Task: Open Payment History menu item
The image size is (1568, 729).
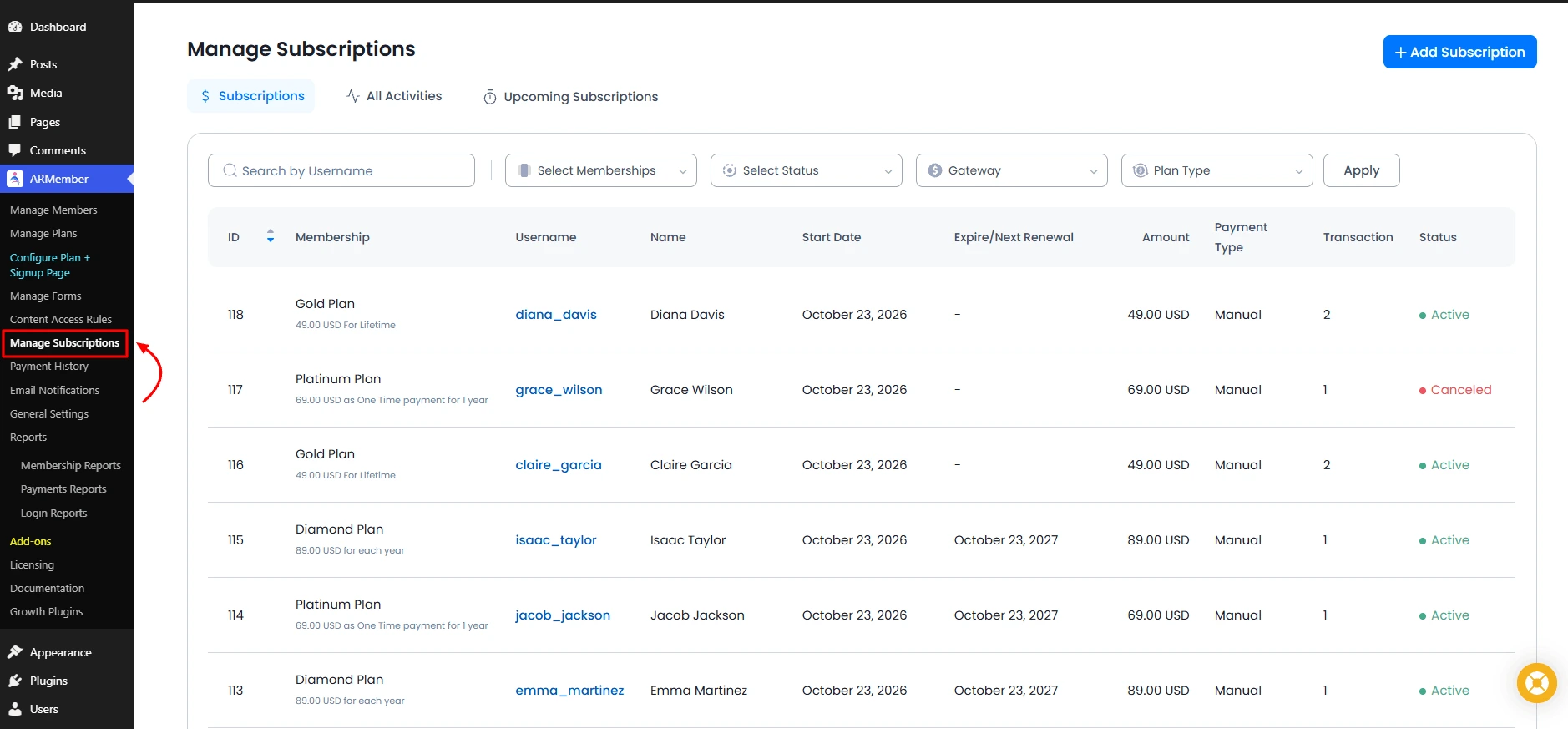Action: pyautogui.click(x=49, y=366)
